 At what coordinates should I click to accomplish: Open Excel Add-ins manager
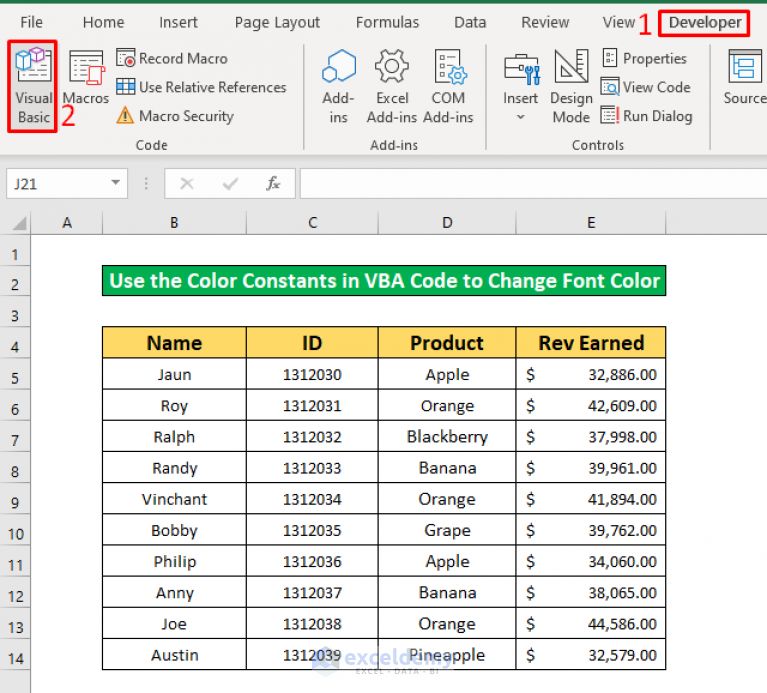coord(392,87)
